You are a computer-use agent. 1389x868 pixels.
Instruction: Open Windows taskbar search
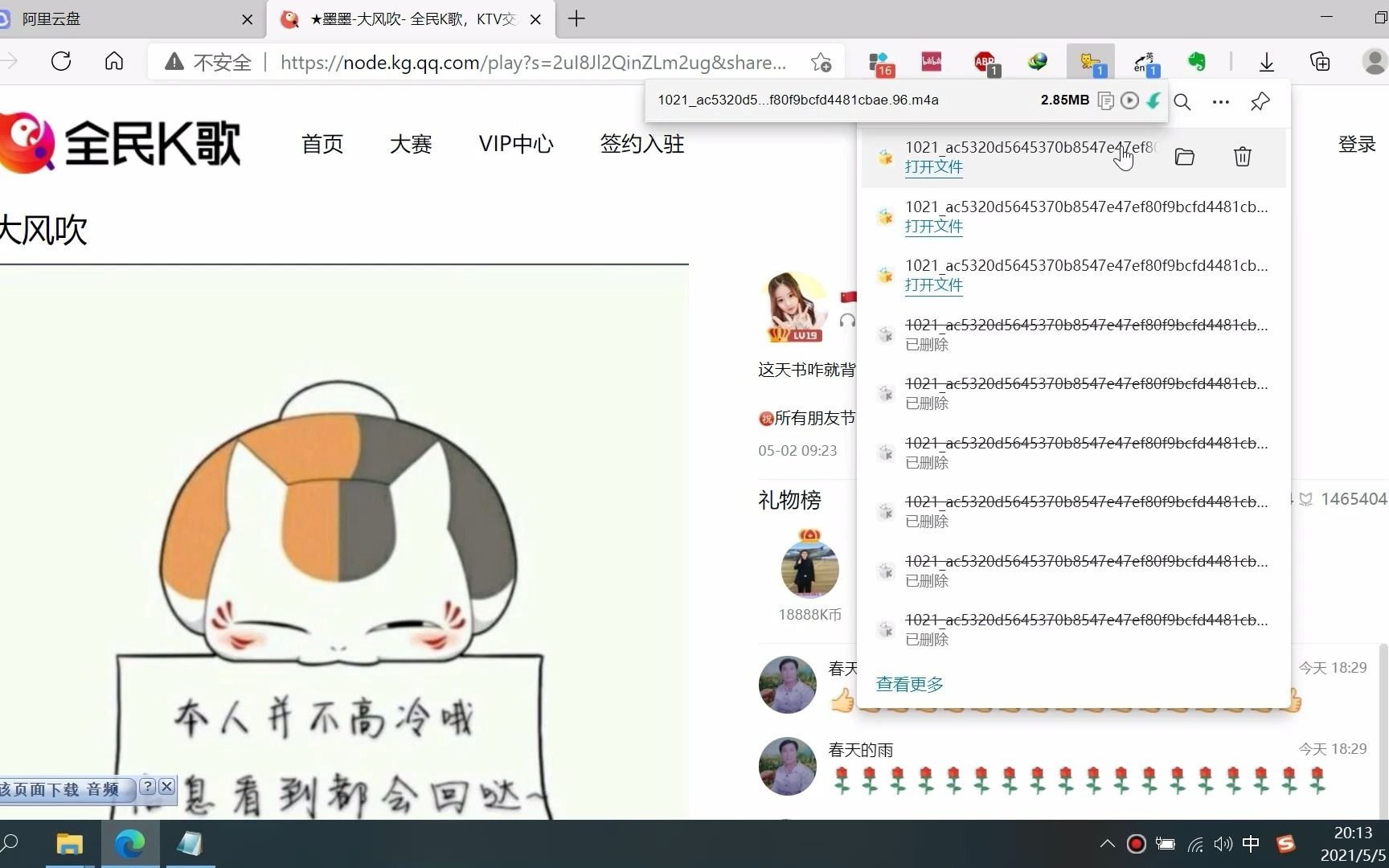point(10,844)
